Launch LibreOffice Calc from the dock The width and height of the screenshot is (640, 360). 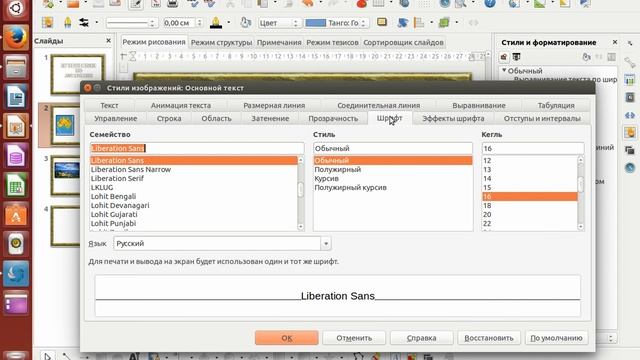pos(16,185)
